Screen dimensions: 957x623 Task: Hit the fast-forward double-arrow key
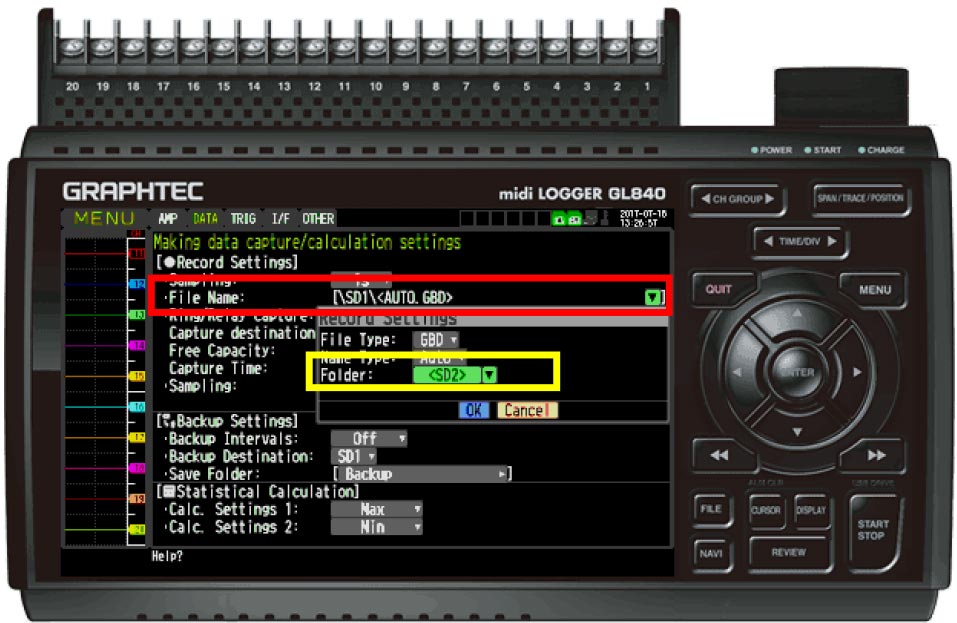coord(876,455)
